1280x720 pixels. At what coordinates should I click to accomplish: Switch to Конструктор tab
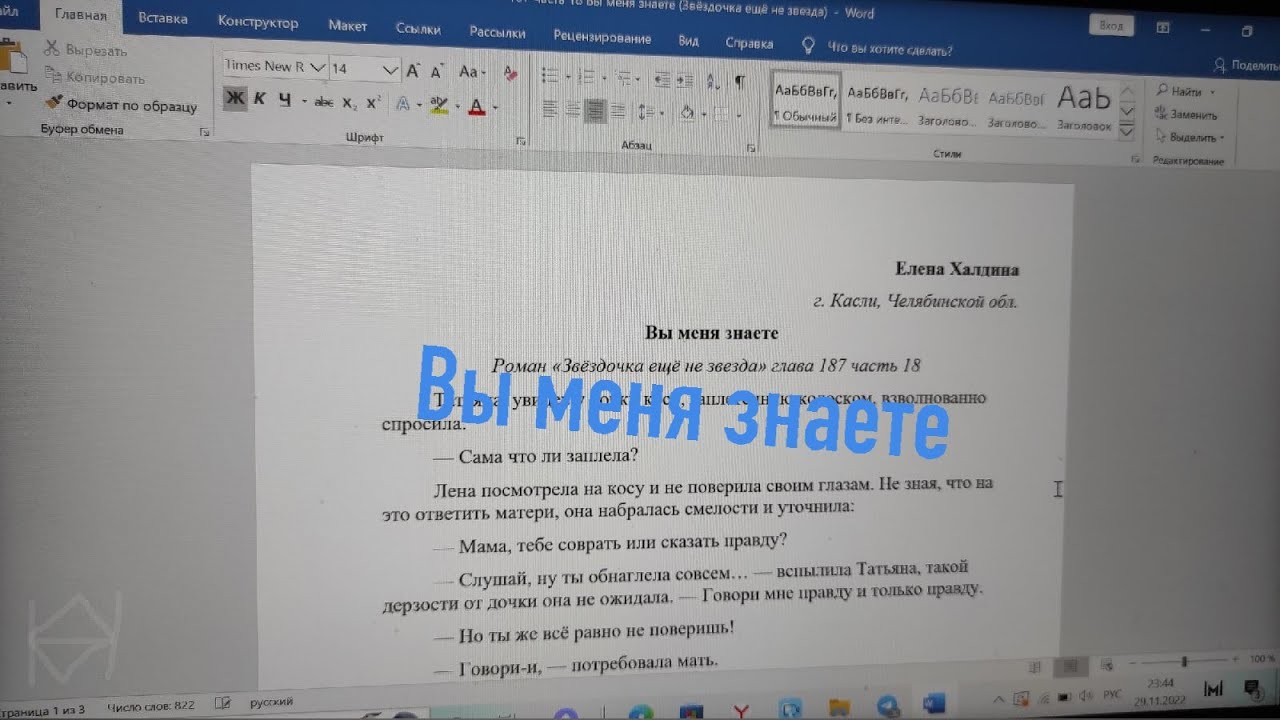coord(258,22)
